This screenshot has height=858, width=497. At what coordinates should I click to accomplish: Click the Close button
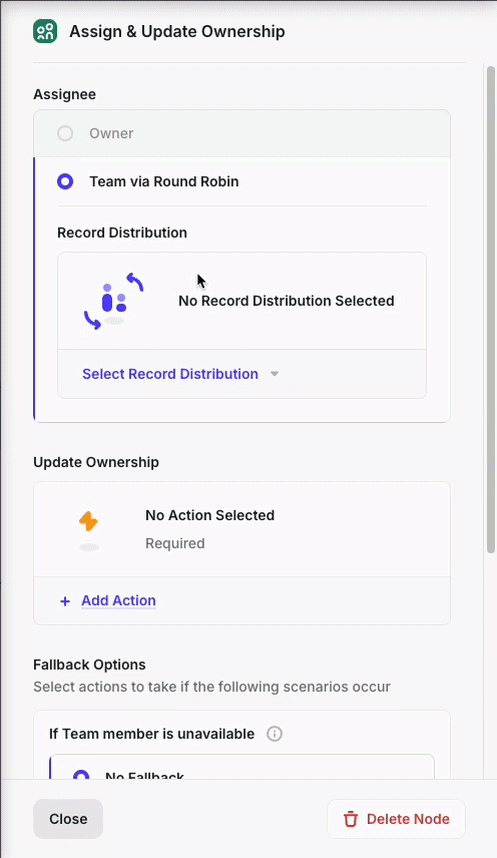pos(68,819)
